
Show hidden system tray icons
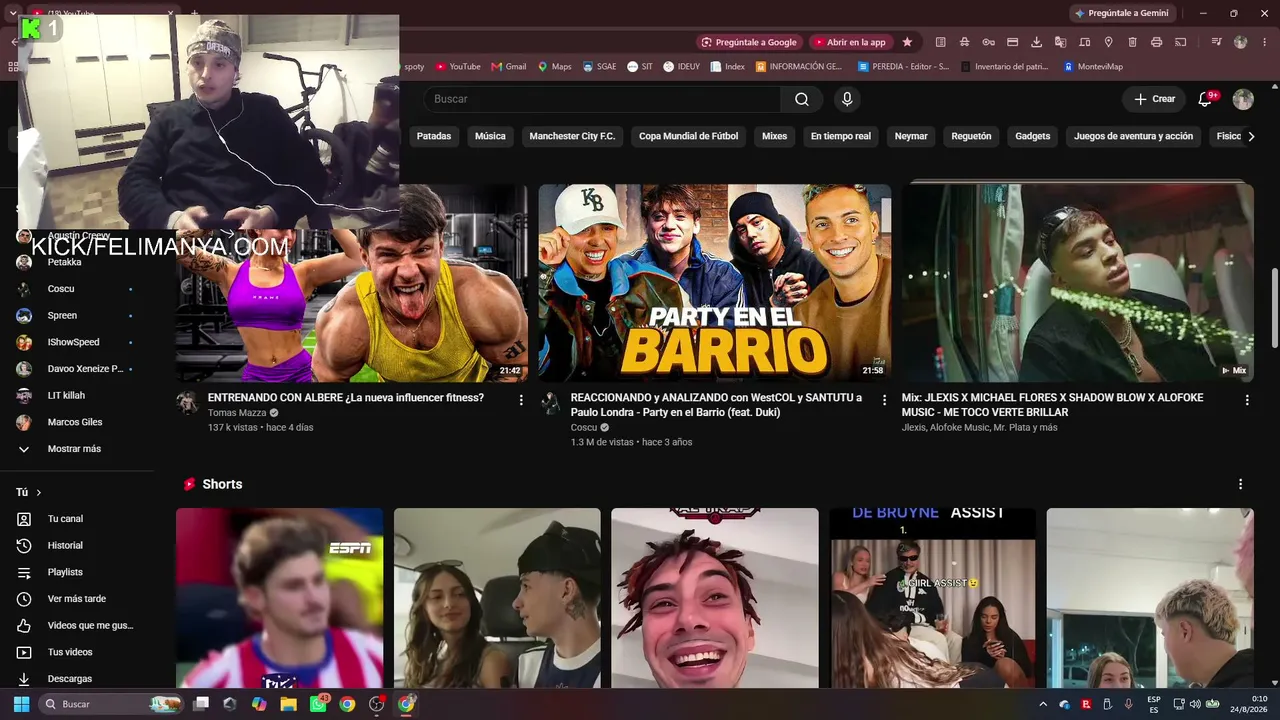(x=1043, y=704)
